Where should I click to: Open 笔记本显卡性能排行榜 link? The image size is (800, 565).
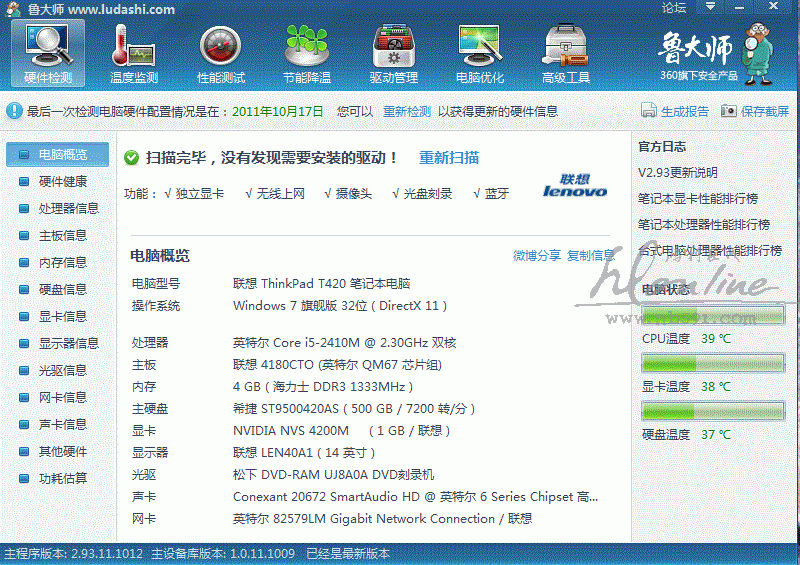tap(697, 199)
